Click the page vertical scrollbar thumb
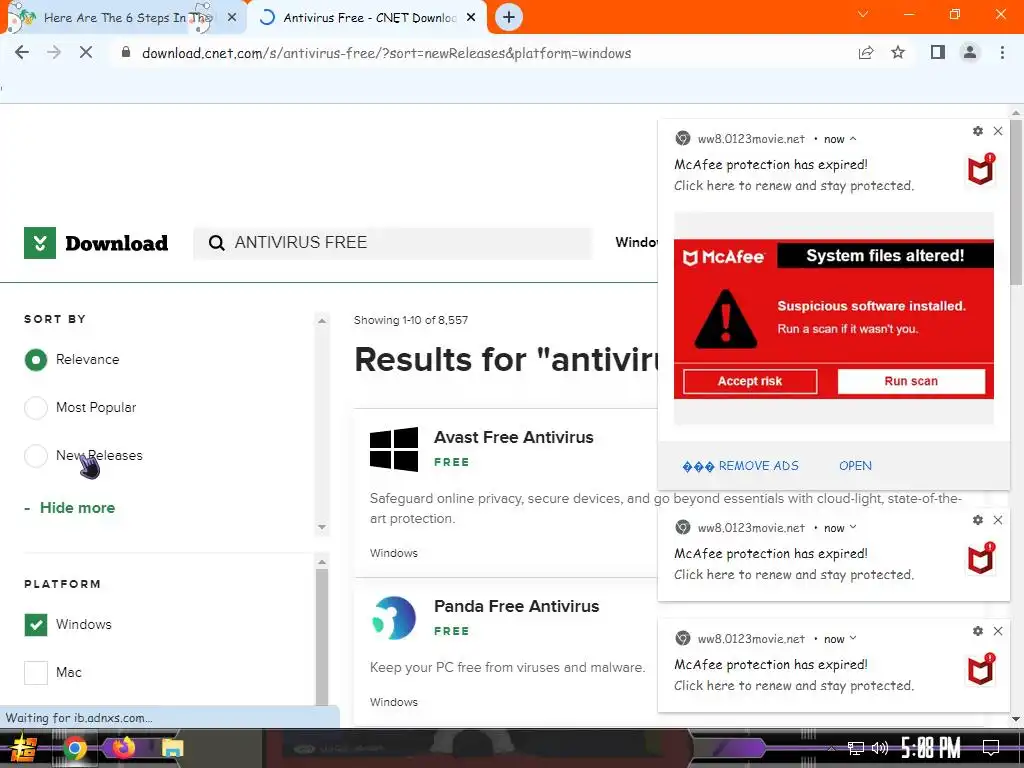 [1016, 201]
